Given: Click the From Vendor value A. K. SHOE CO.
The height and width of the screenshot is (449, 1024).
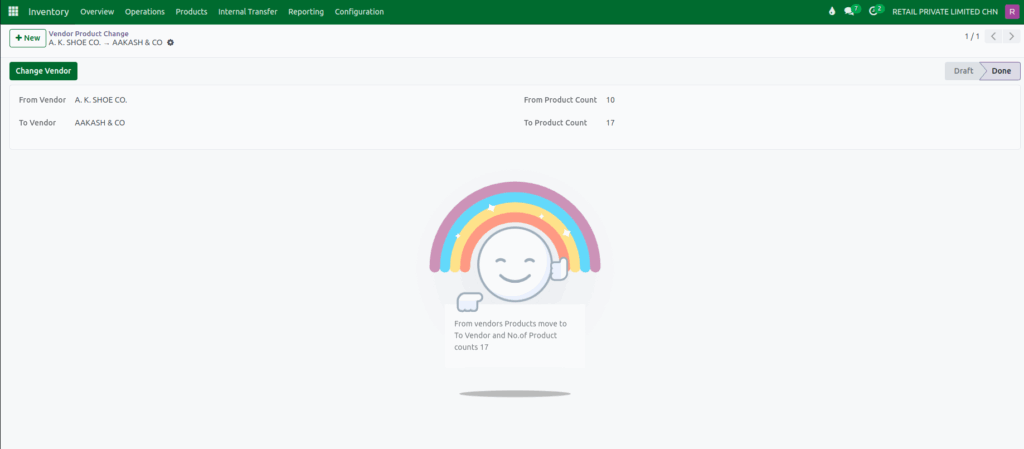Looking at the screenshot, I should [101, 100].
